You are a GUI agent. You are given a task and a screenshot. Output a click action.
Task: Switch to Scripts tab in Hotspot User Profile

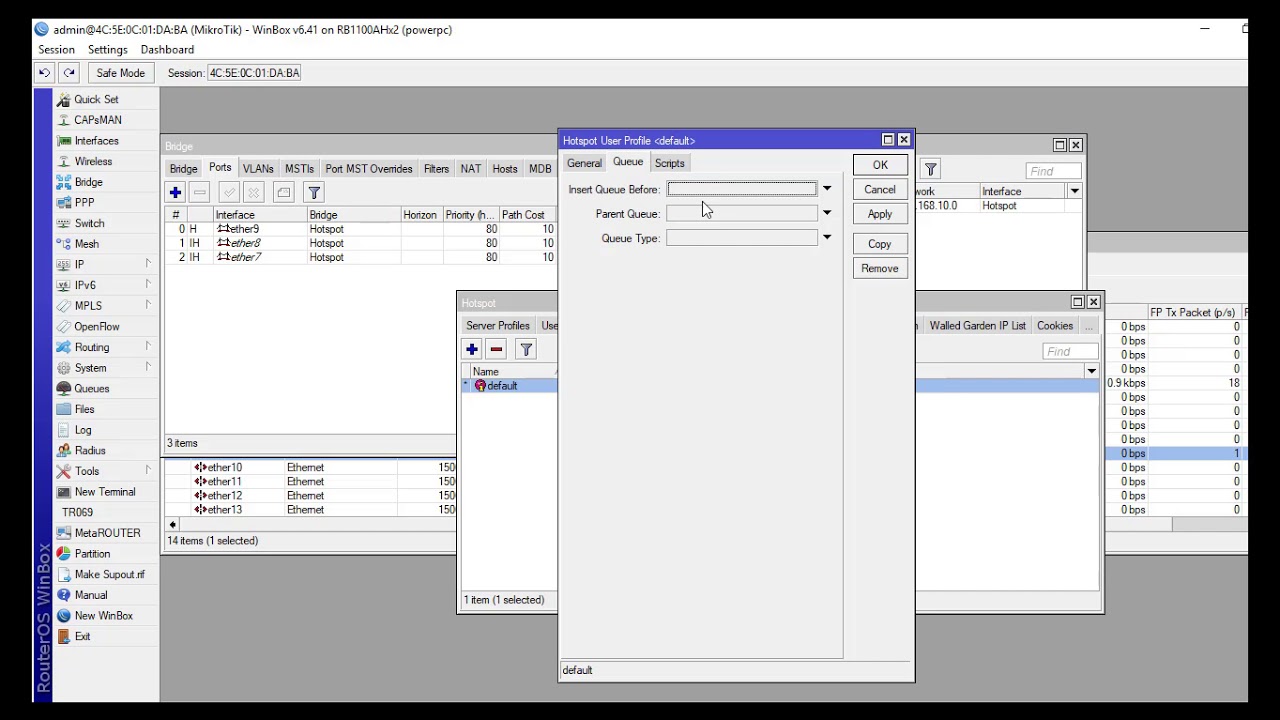pos(669,163)
